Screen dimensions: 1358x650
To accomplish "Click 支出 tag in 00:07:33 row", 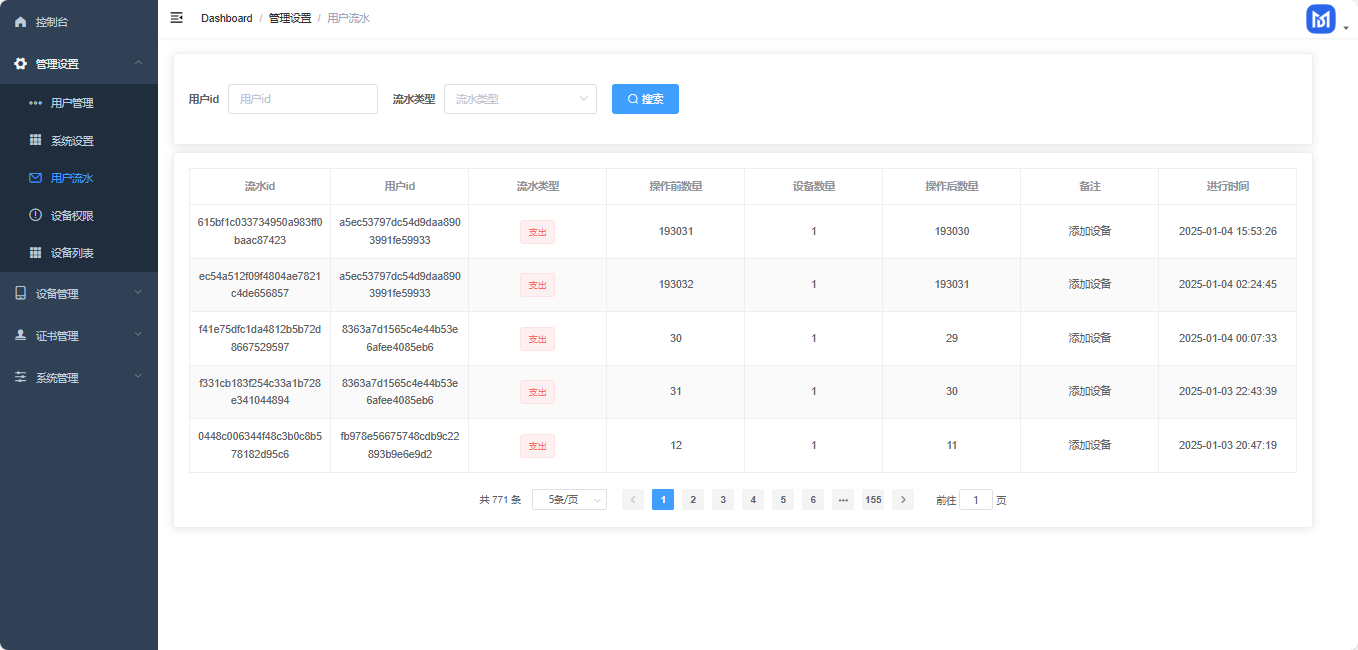I will coord(537,339).
